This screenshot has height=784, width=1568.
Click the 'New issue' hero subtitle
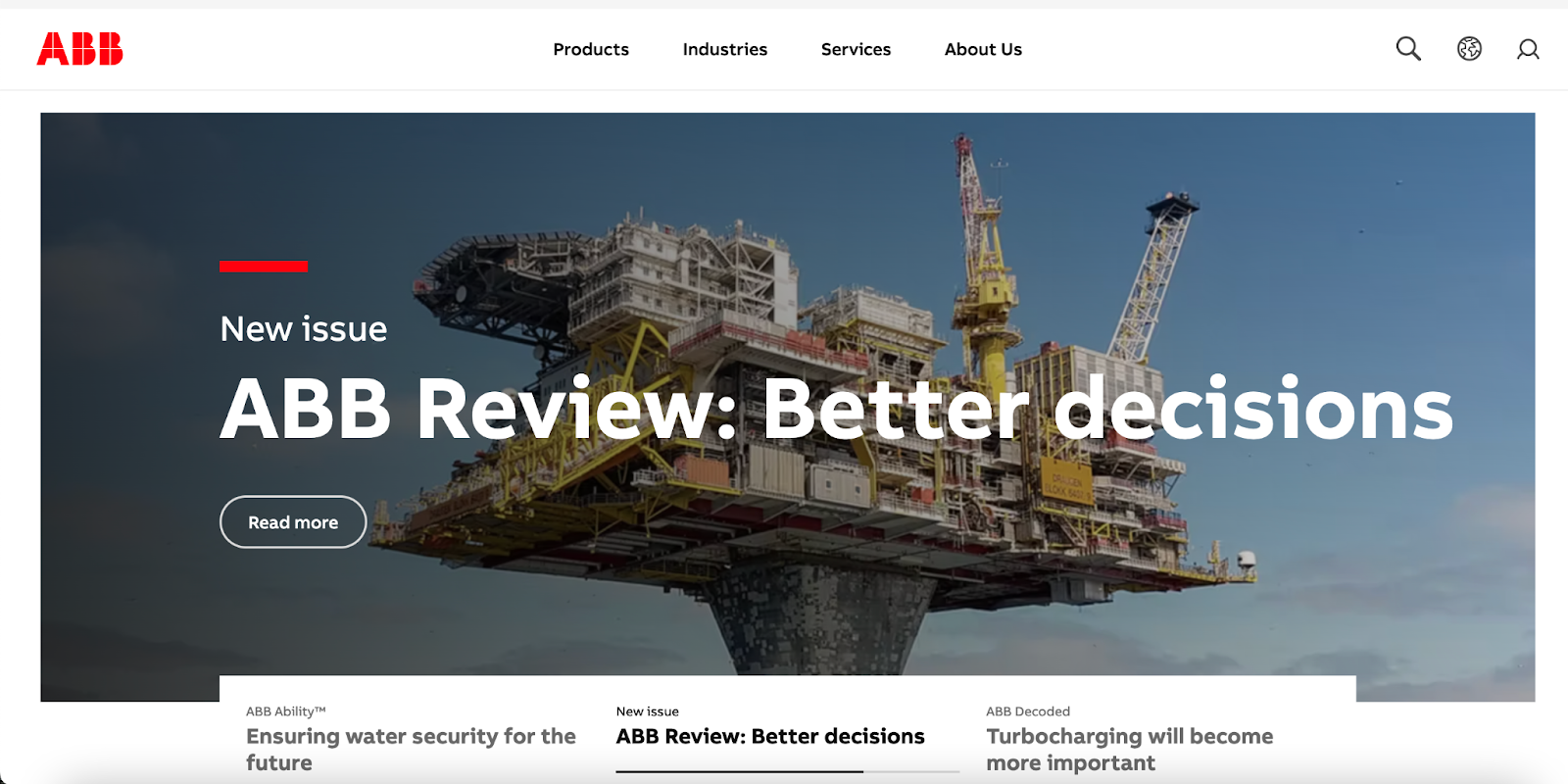pyautogui.click(x=304, y=329)
